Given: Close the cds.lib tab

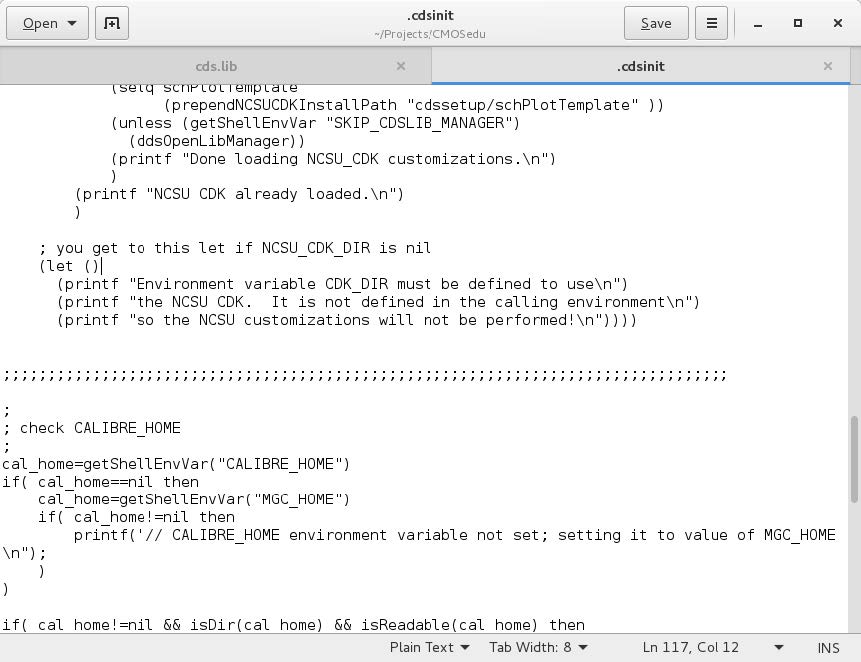Looking at the screenshot, I should pos(401,66).
